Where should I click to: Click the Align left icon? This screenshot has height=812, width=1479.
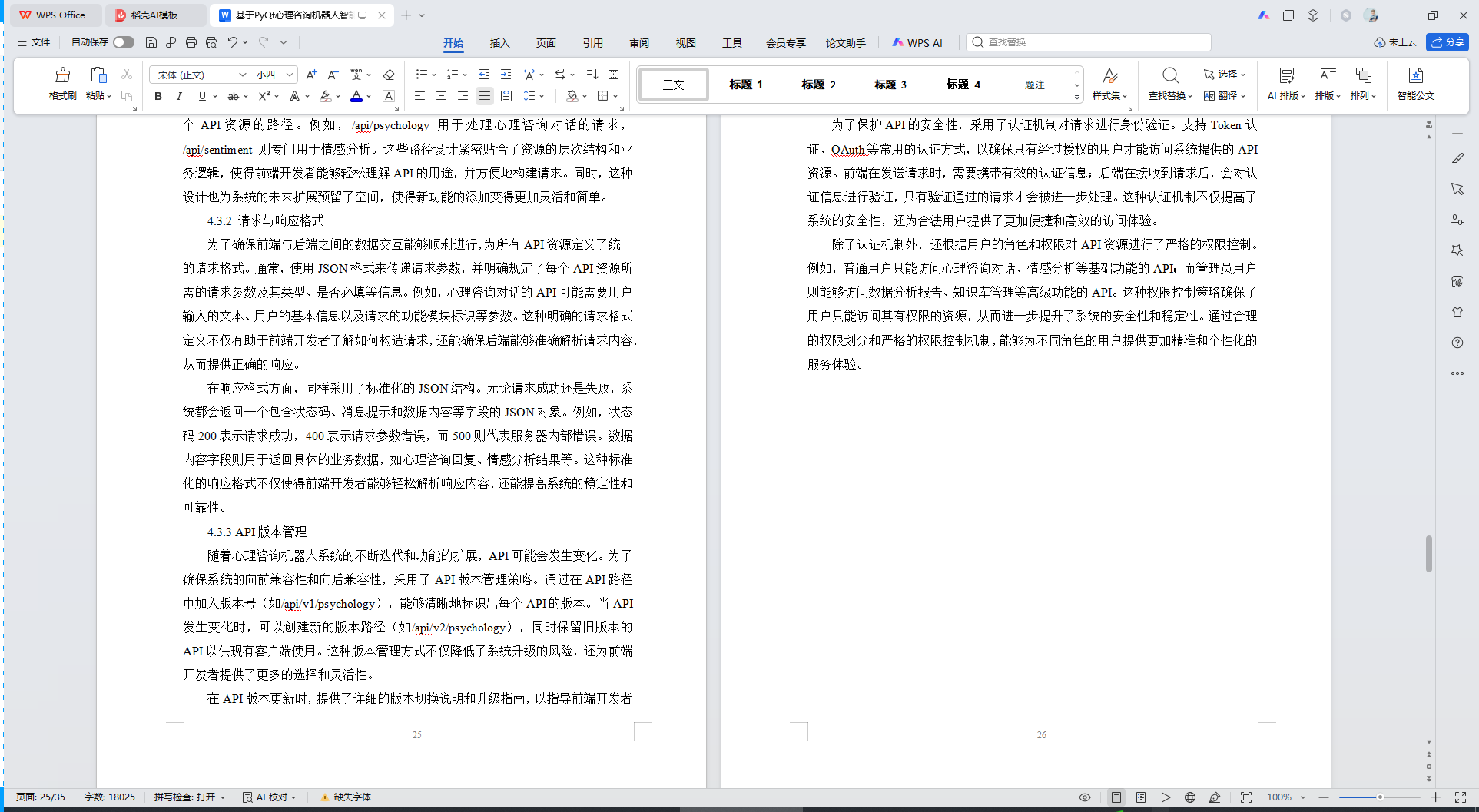pos(419,96)
